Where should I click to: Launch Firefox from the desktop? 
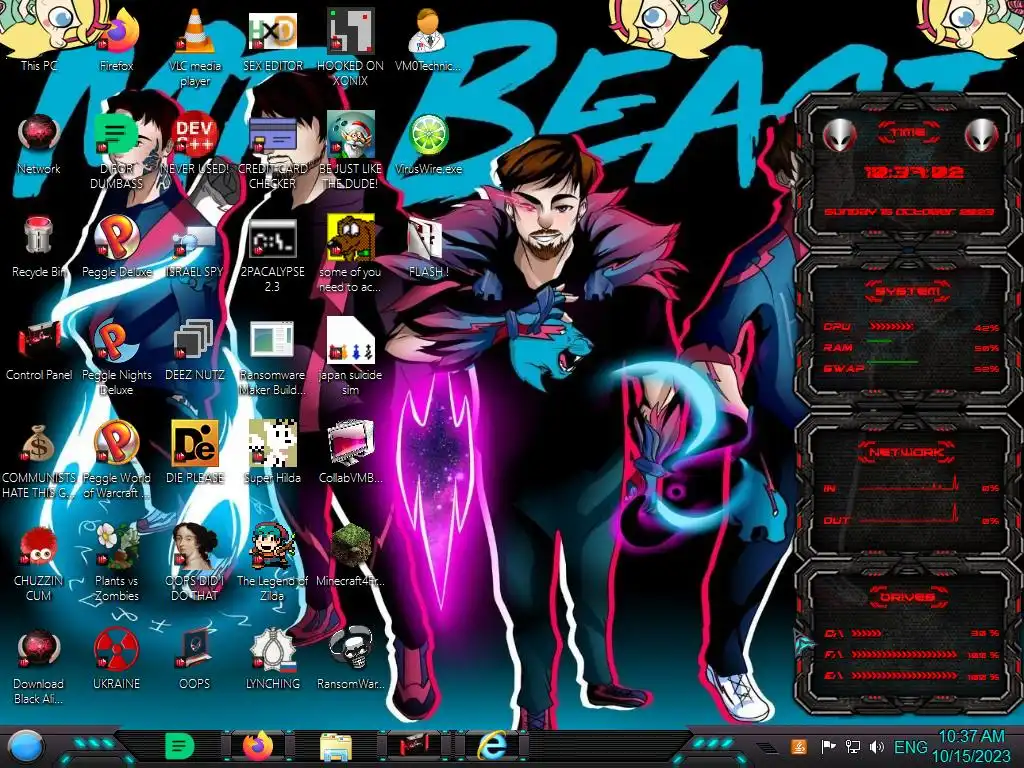click(117, 40)
